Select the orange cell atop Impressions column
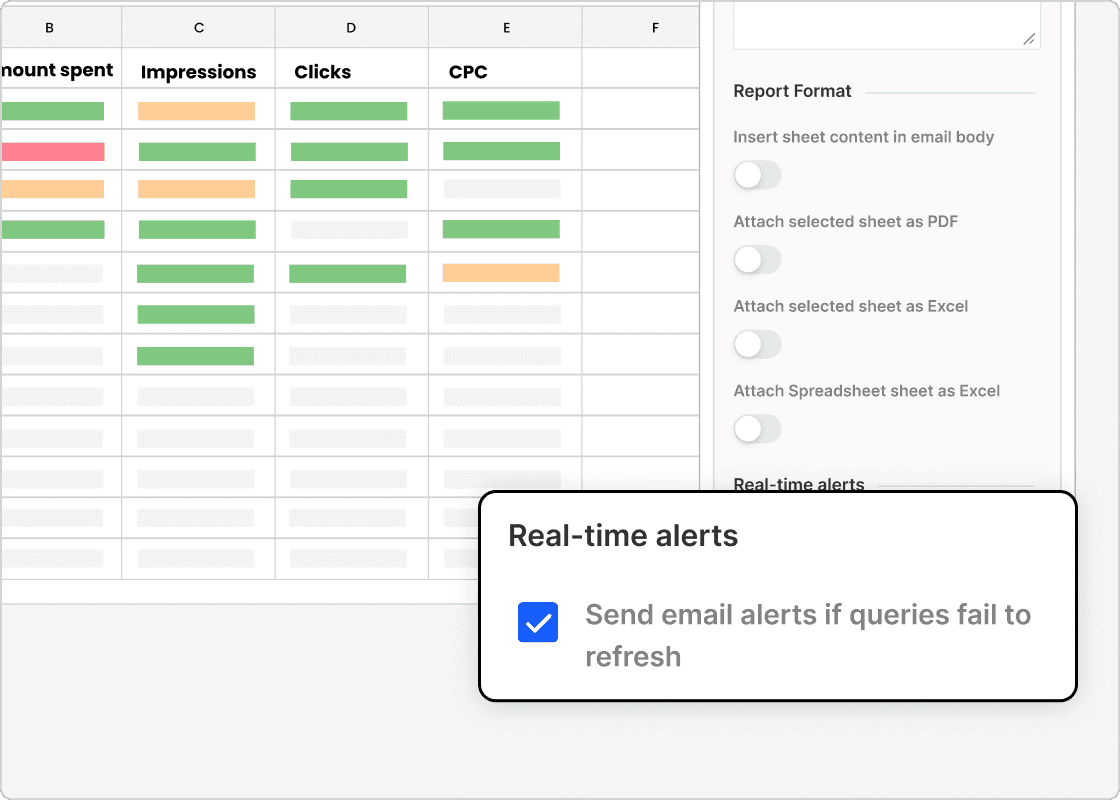This screenshot has height=800, width=1120. click(198, 110)
